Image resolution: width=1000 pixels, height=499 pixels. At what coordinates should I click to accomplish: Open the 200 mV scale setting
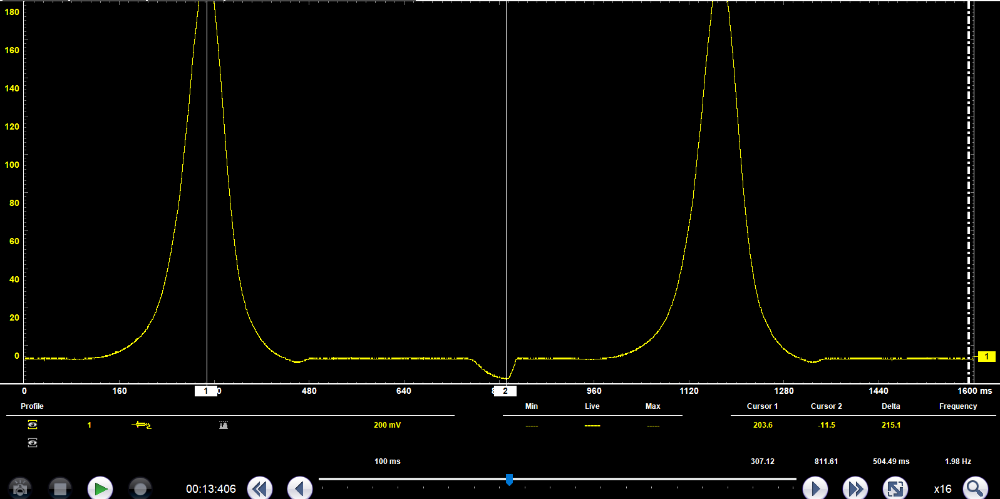[x=388, y=425]
